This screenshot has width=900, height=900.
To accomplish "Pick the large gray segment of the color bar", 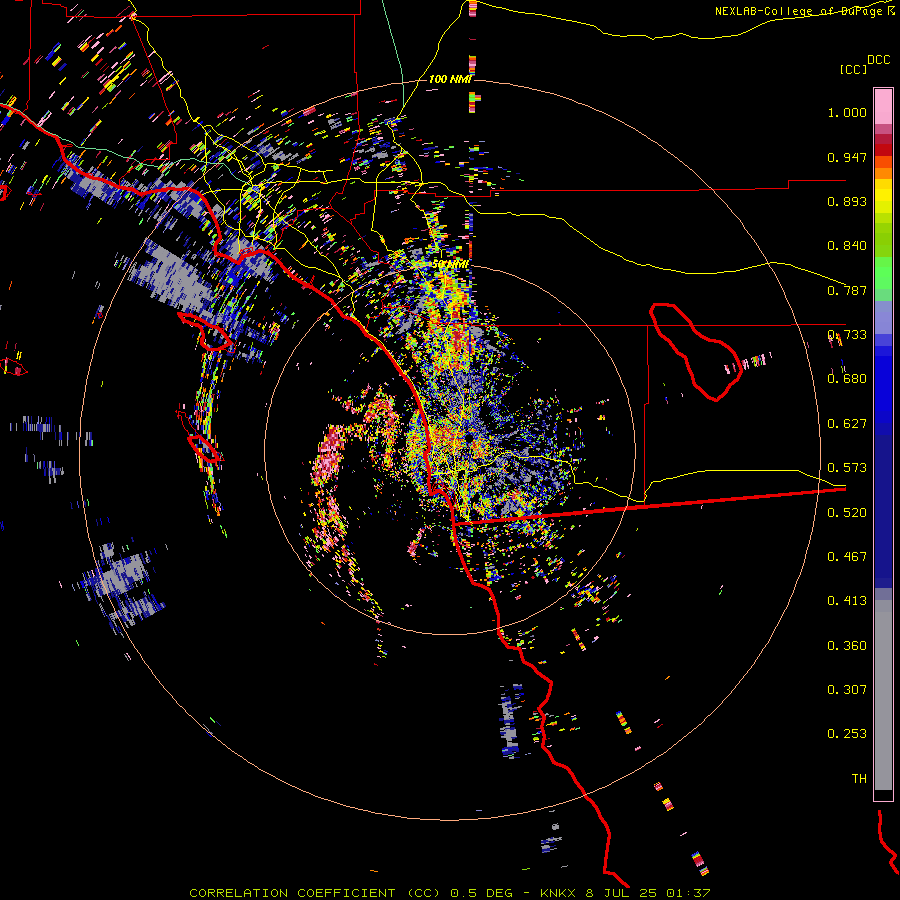I will 883,695.
